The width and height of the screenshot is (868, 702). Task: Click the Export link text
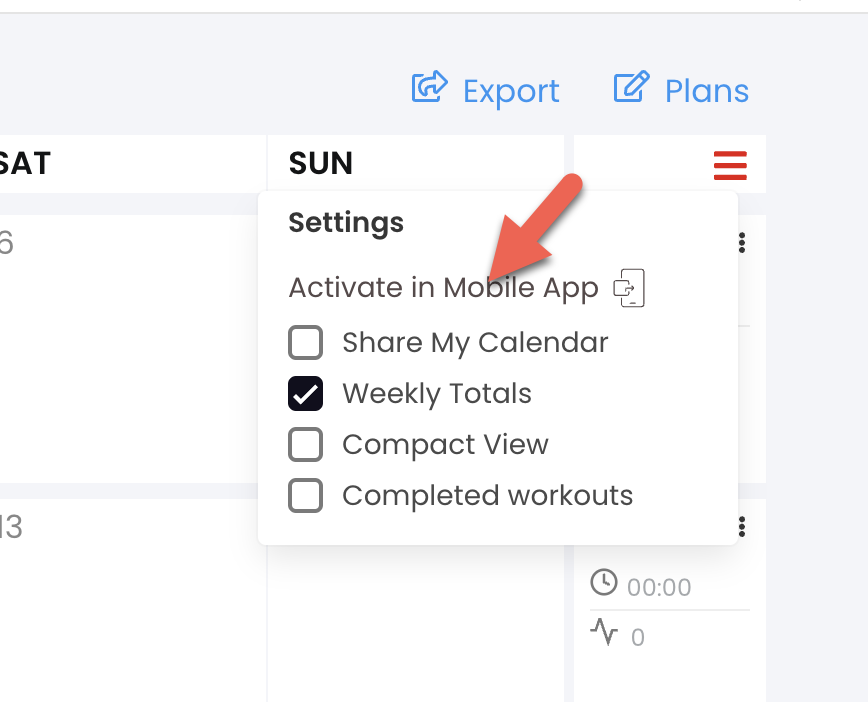511,91
